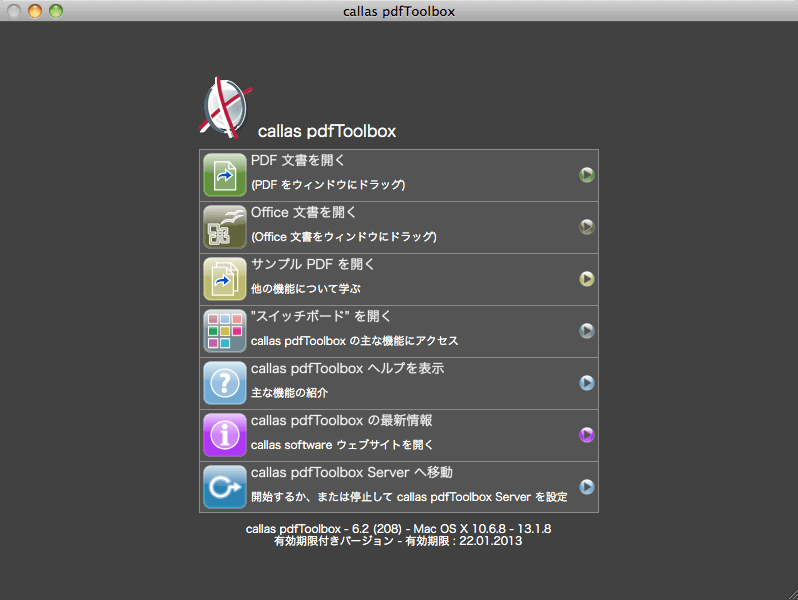798x600 pixels.
Task: Click the yellow サンプル PDF icon
Action: click(x=225, y=279)
